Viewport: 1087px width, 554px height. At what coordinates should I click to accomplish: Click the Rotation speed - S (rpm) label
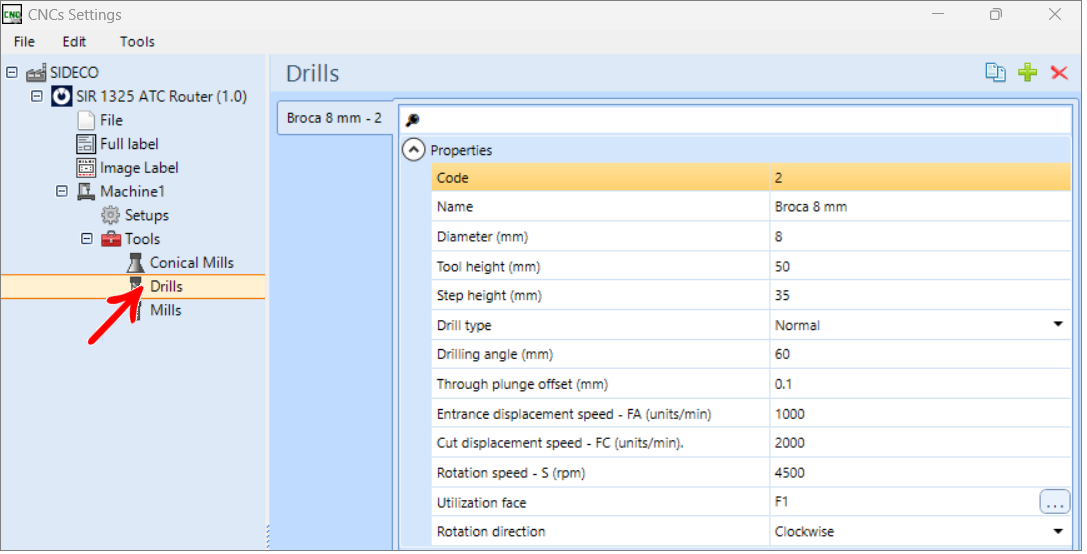pyautogui.click(x=511, y=473)
